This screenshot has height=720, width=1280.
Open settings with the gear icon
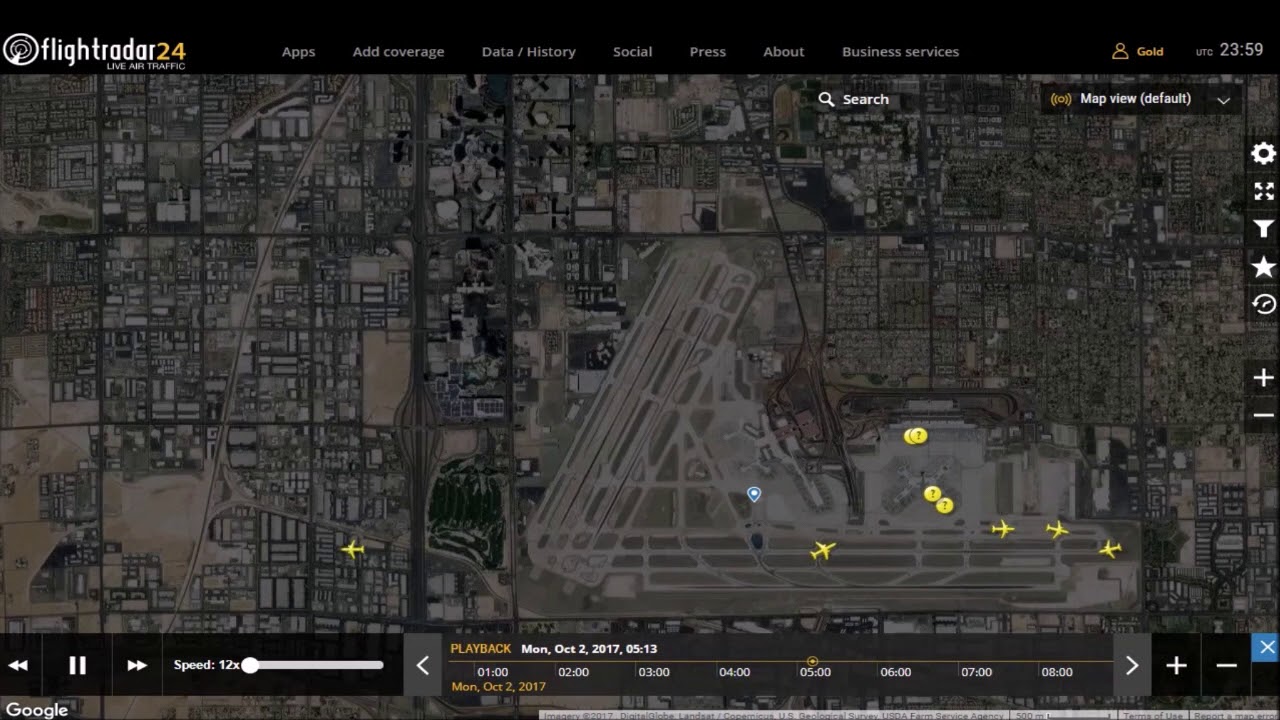coord(1264,153)
